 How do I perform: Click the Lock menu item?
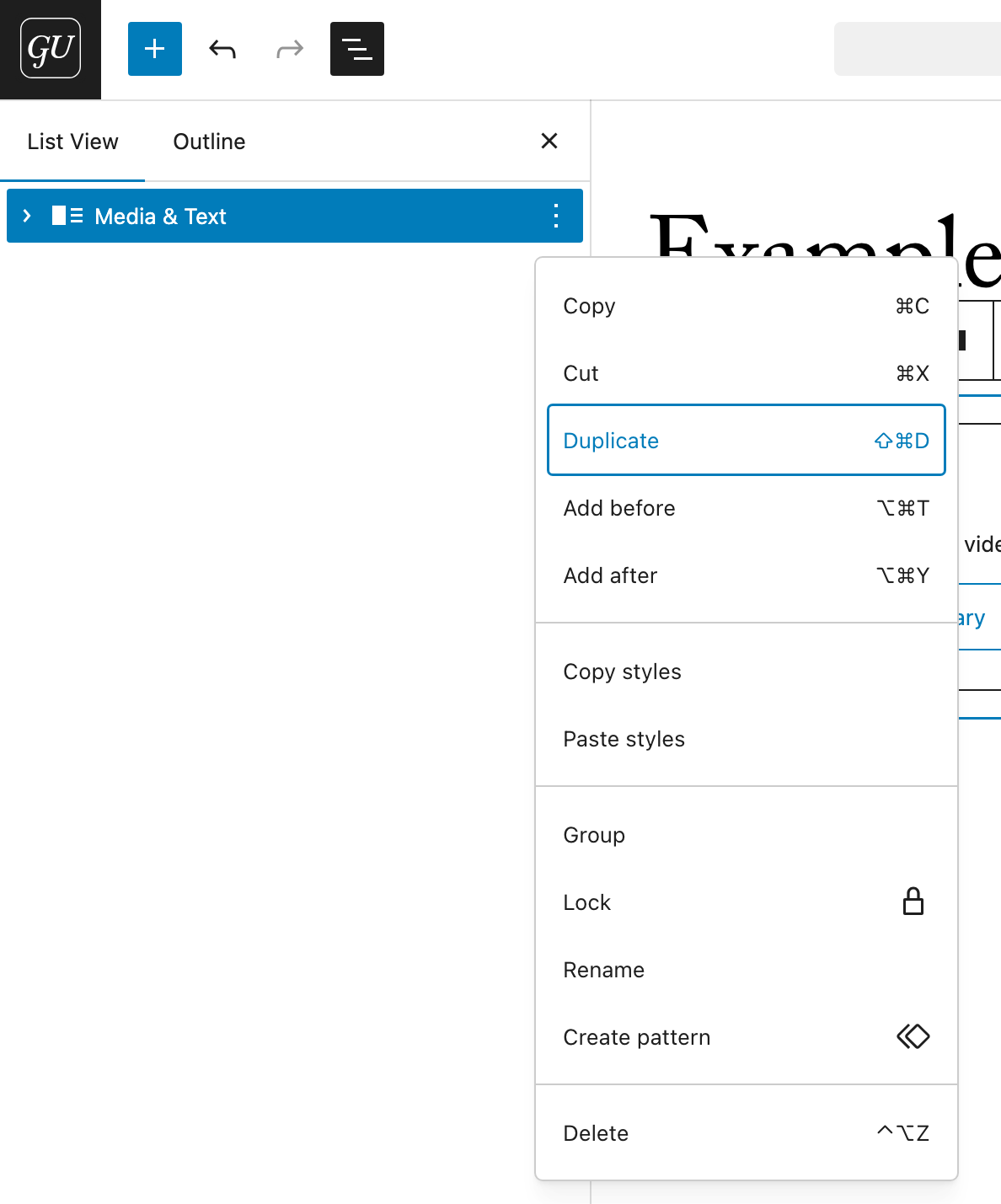click(747, 902)
